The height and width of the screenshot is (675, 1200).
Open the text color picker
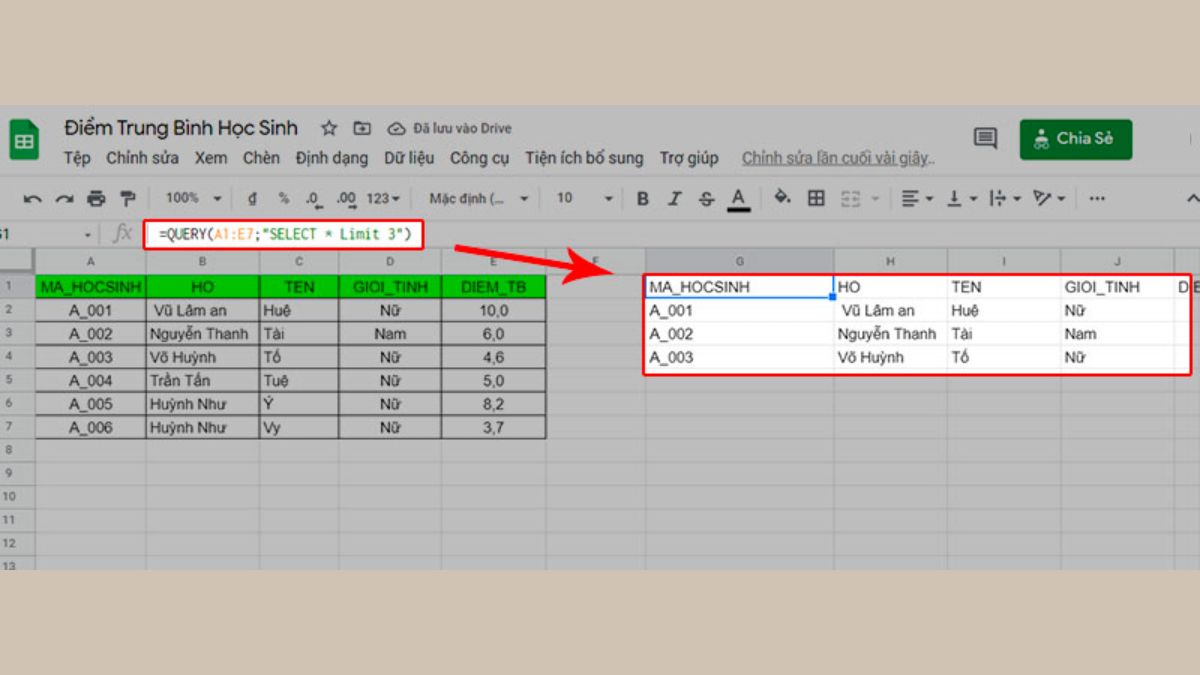738,198
